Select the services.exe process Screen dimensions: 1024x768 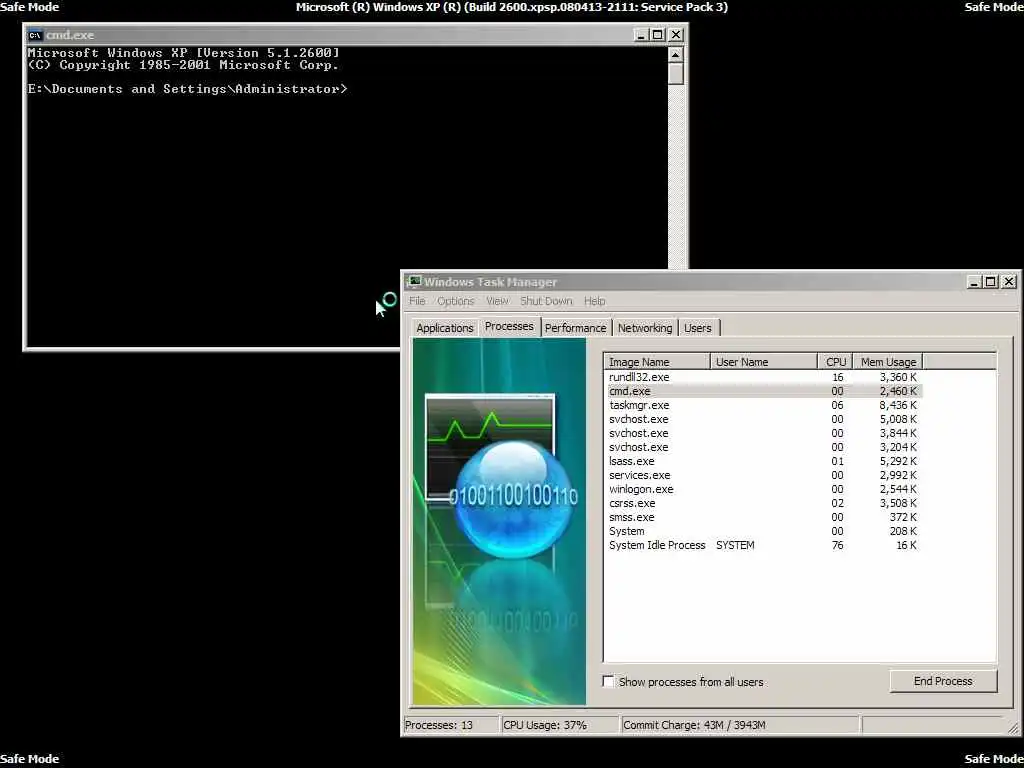763,475
